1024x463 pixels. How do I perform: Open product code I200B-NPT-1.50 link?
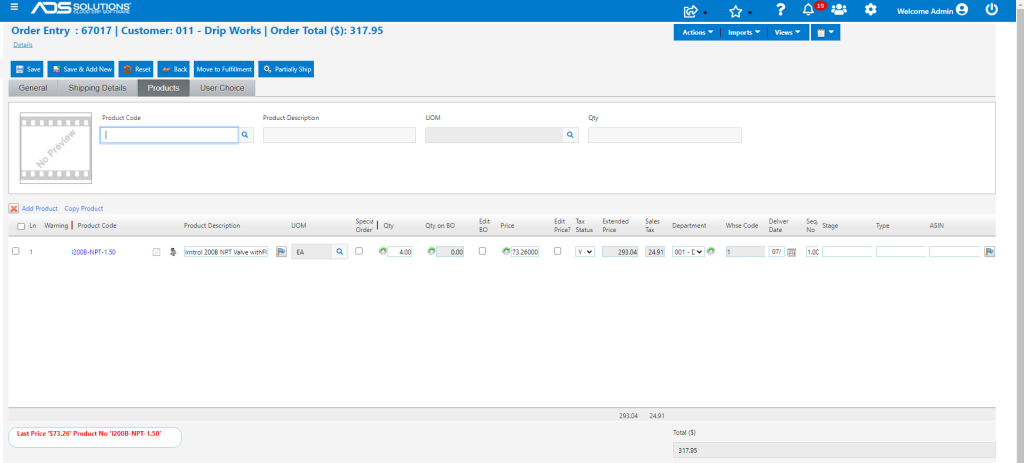click(93, 252)
